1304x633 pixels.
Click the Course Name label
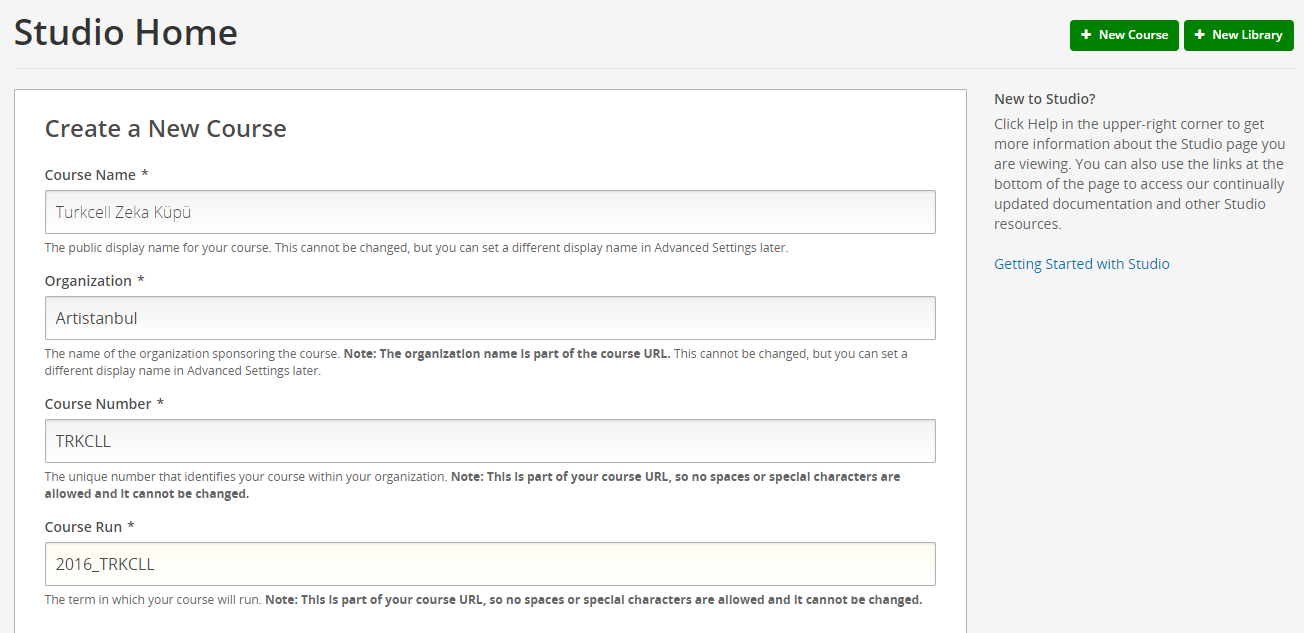[x=96, y=175]
